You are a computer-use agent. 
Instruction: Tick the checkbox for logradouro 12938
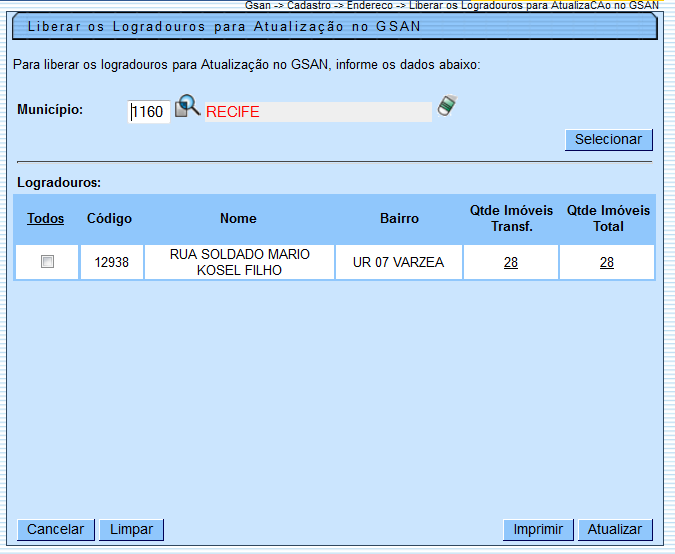[47, 262]
